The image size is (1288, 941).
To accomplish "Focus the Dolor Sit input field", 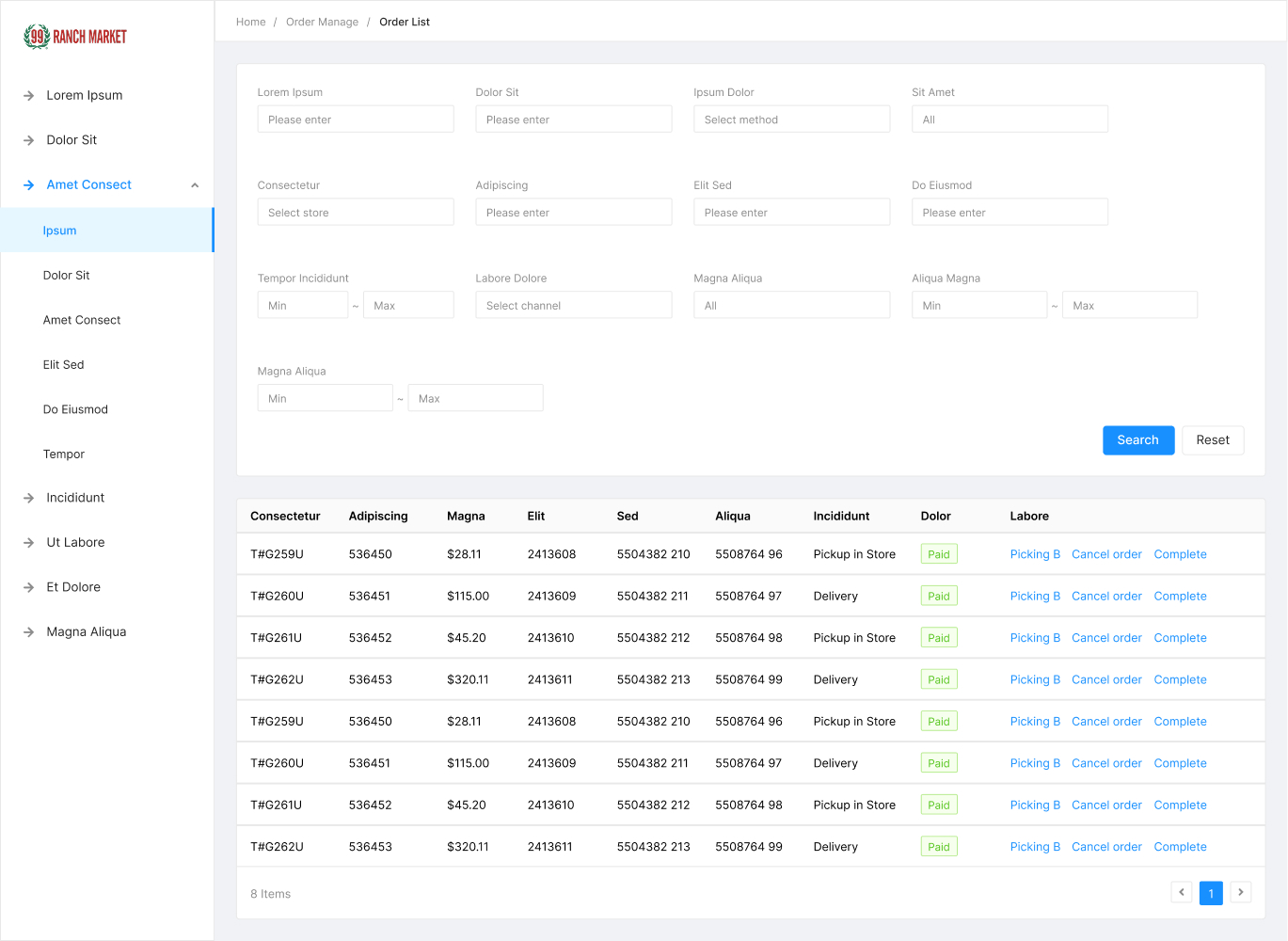I will 574,120.
